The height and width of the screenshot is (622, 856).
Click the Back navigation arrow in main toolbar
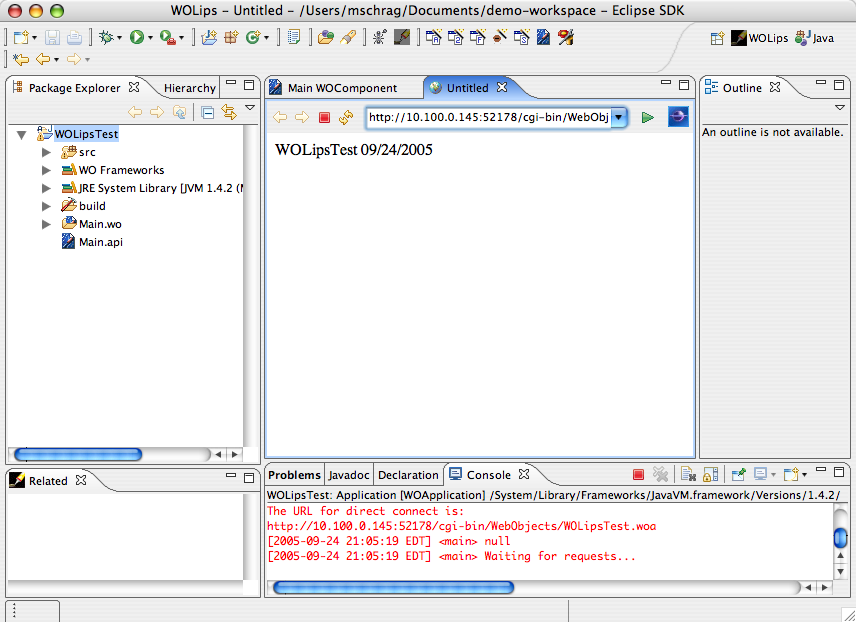43,59
